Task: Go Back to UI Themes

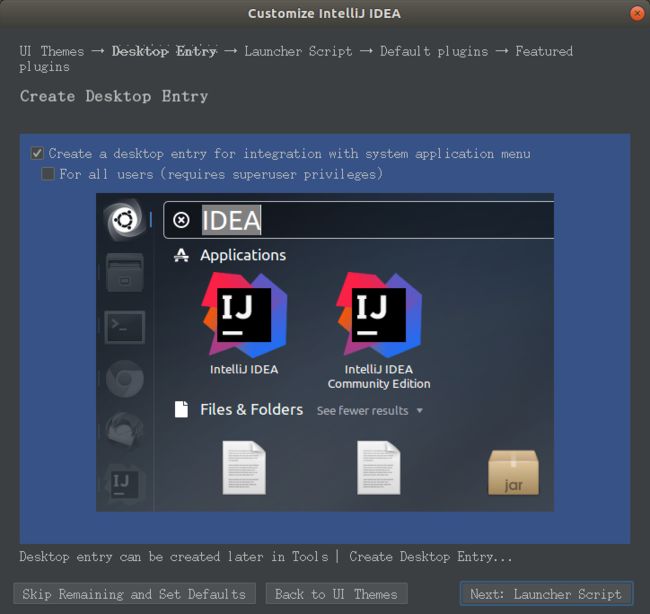Action: click(336, 594)
